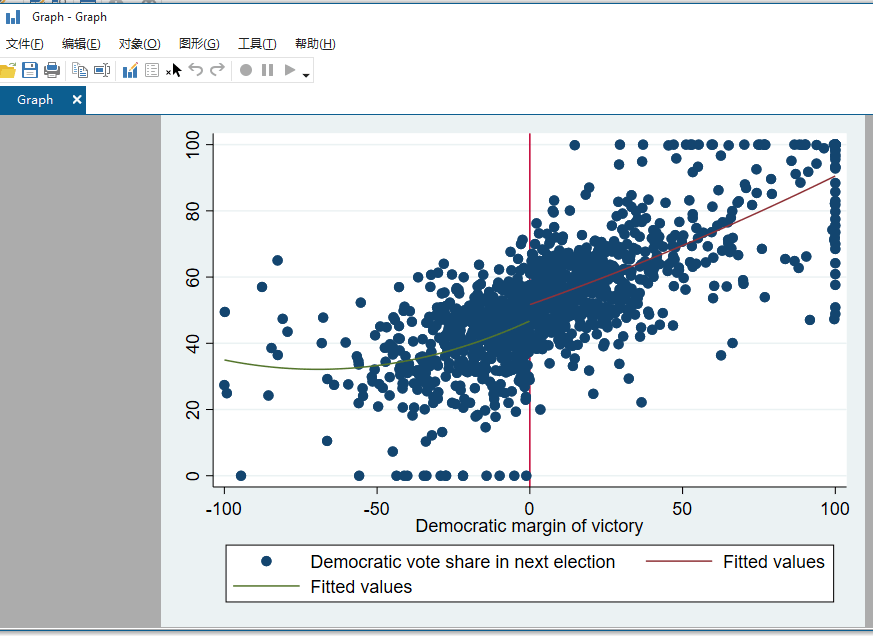The height and width of the screenshot is (637, 873).
Task: Pause the graph recording
Action: click(268, 70)
